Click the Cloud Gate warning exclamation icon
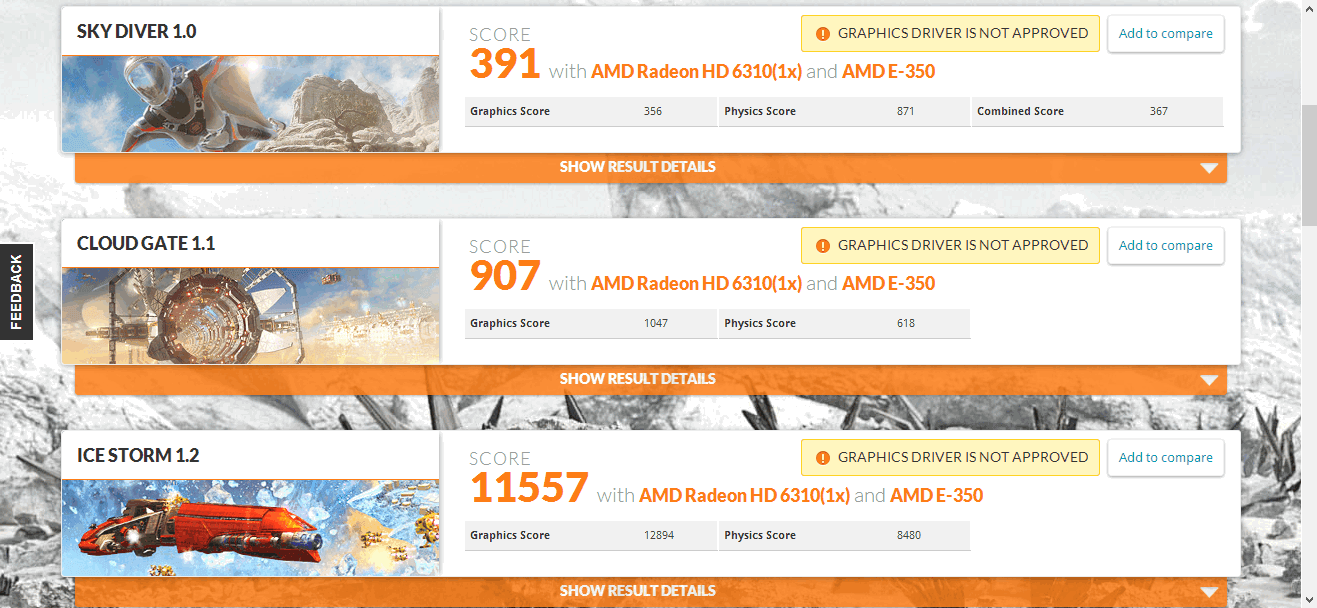This screenshot has height=608, width=1317. [x=823, y=246]
